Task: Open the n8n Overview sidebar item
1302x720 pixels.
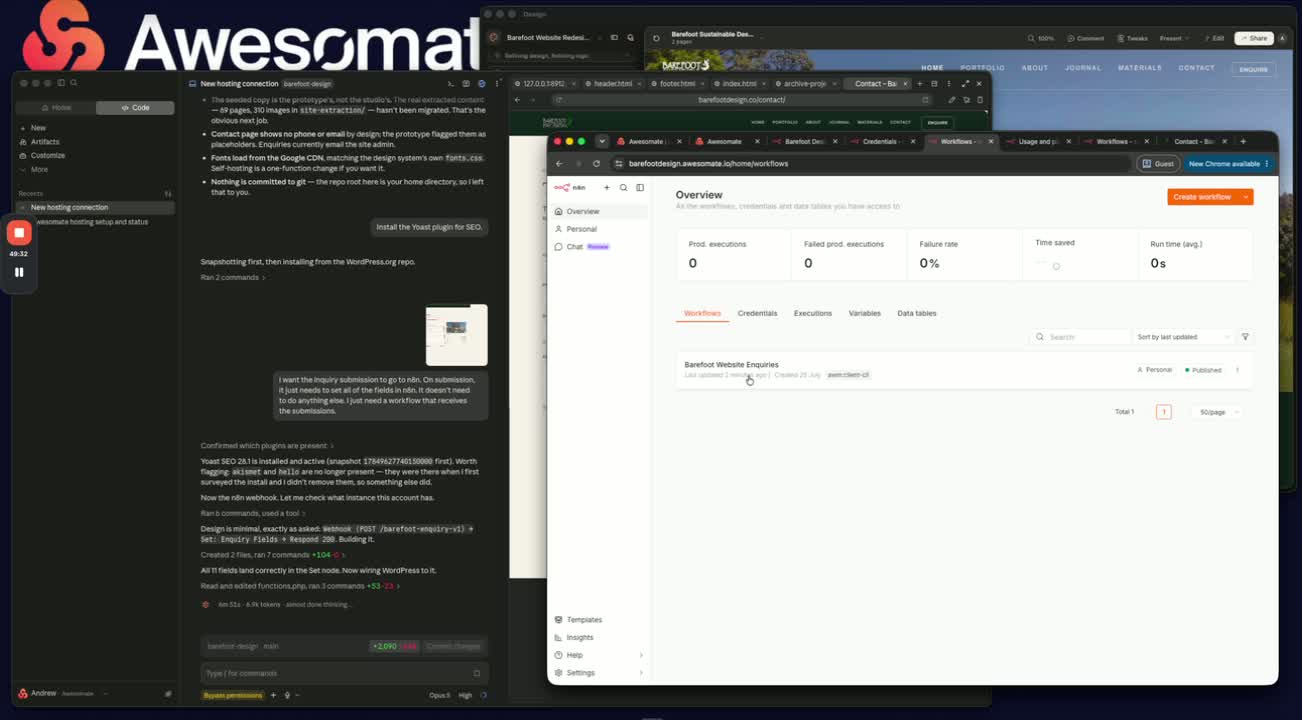Action: [x=599, y=211]
